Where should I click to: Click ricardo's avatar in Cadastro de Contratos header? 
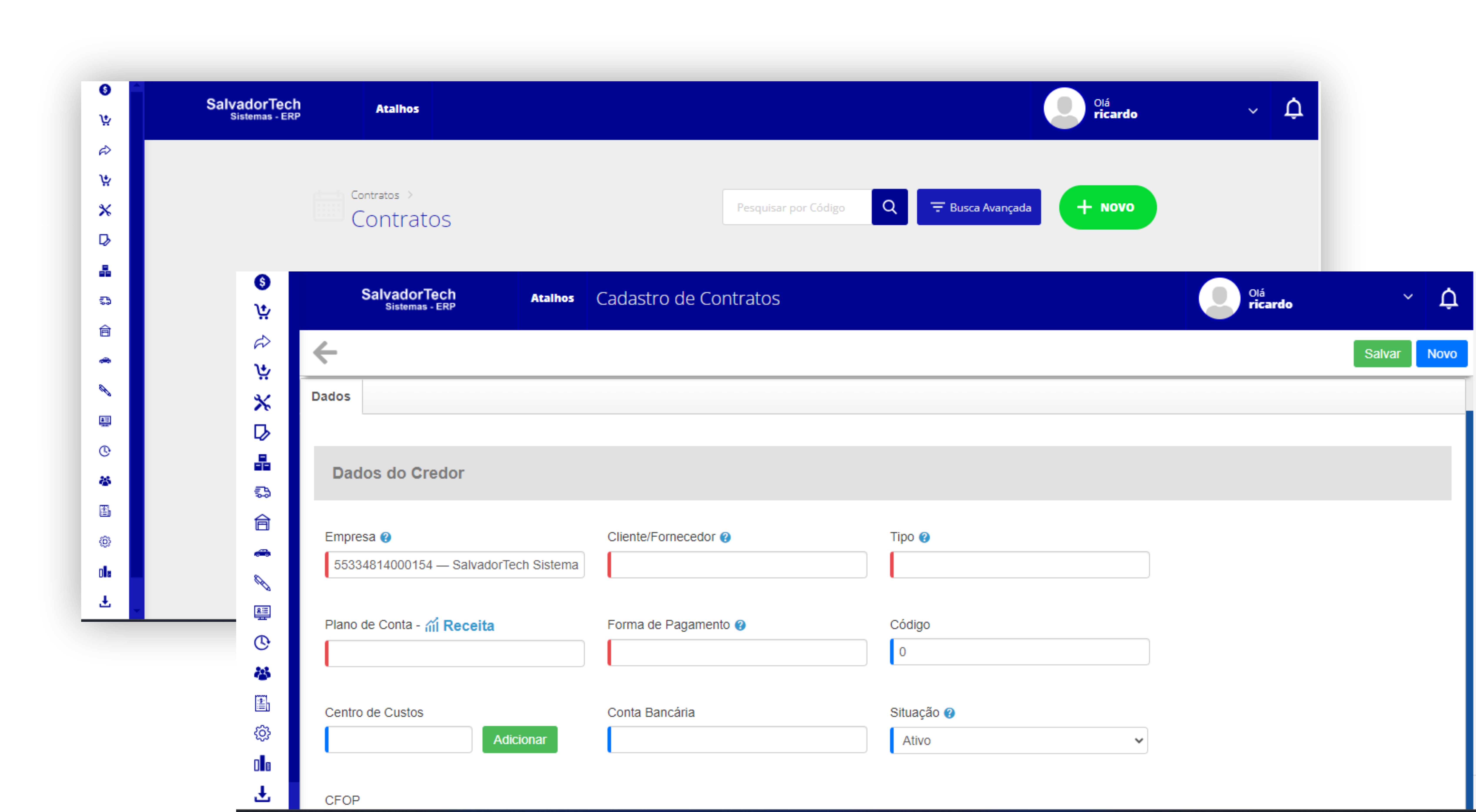tap(1219, 298)
